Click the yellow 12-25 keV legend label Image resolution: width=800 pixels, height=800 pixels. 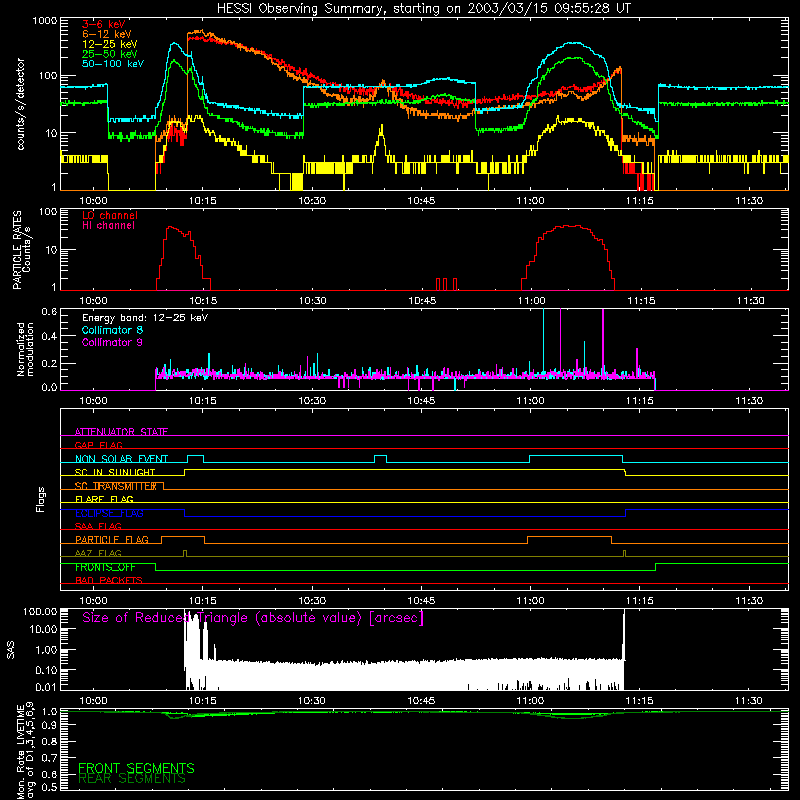[110, 44]
